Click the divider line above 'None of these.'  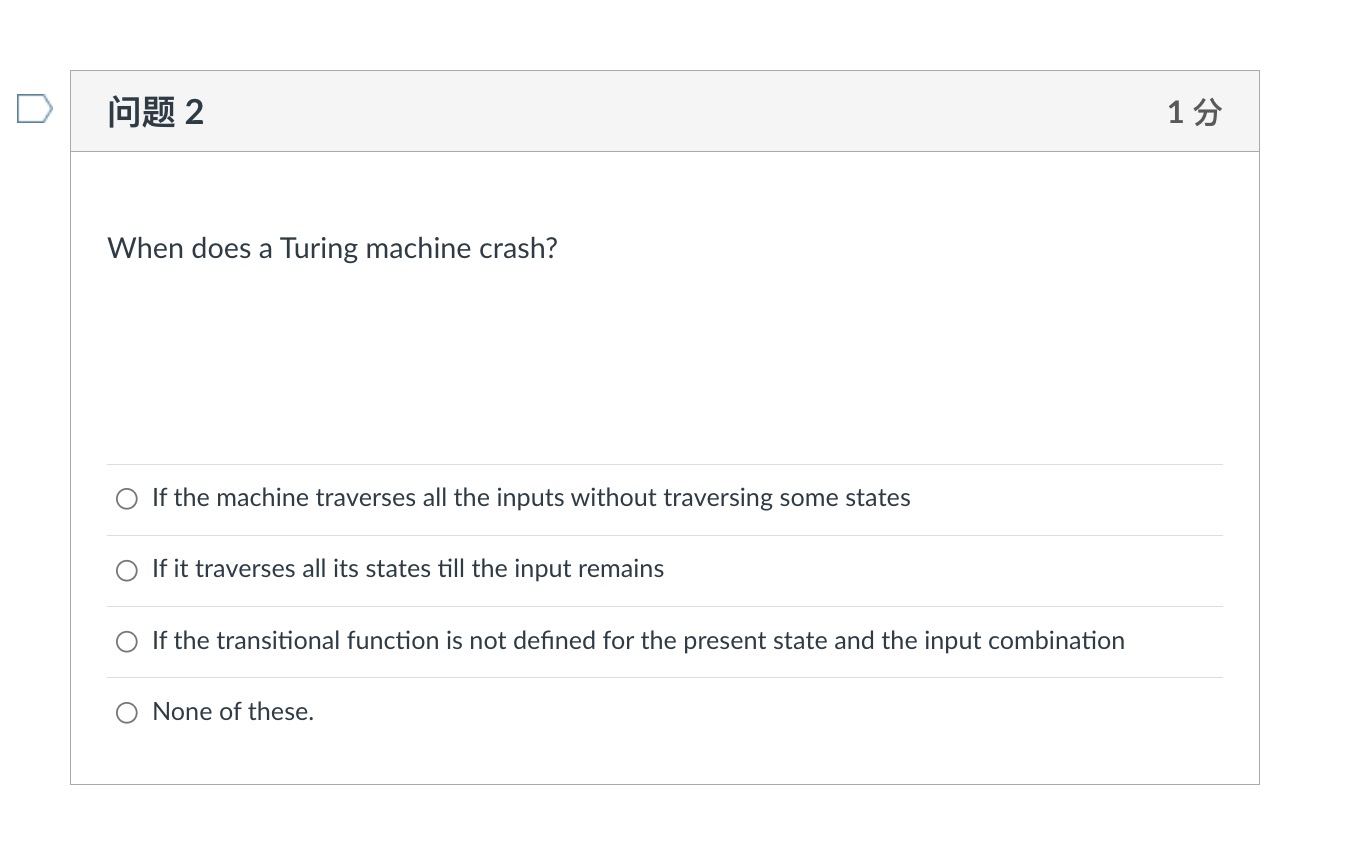pyautogui.click(x=664, y=677)
